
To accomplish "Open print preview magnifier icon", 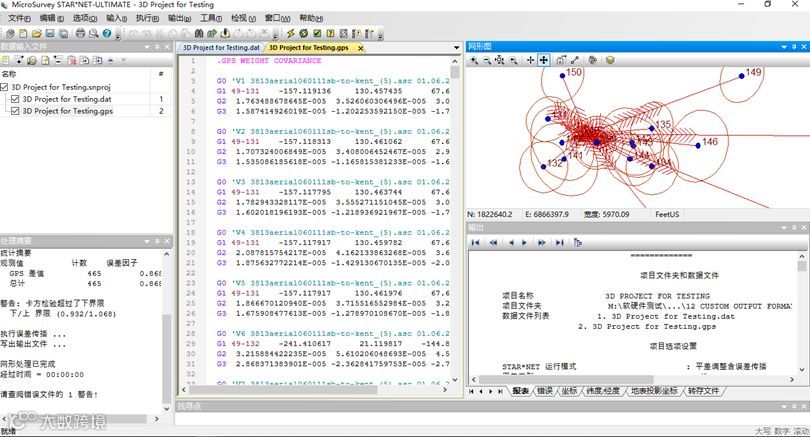I will (94, 34).
